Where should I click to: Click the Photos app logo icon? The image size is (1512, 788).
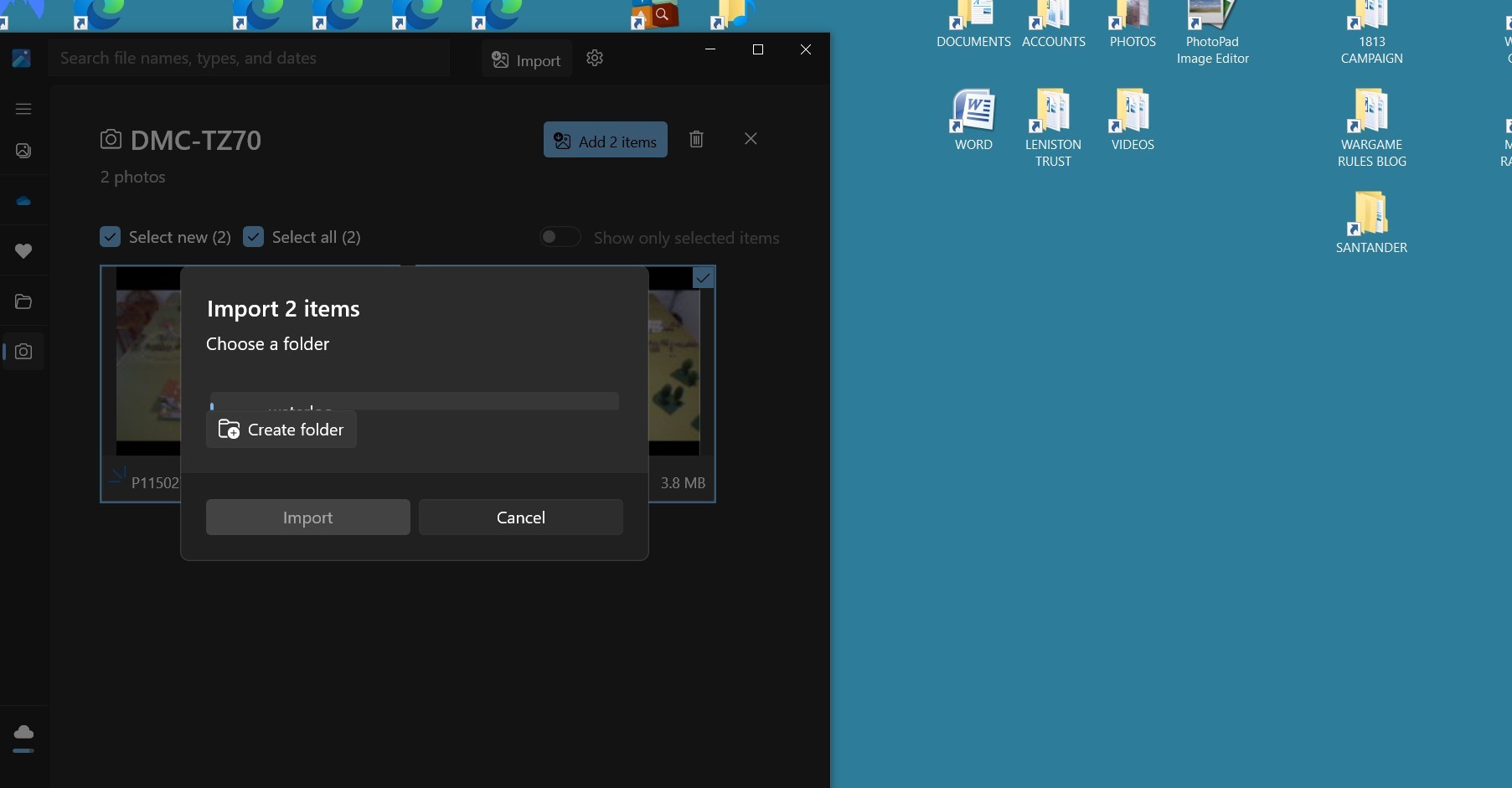click(22, 58)
